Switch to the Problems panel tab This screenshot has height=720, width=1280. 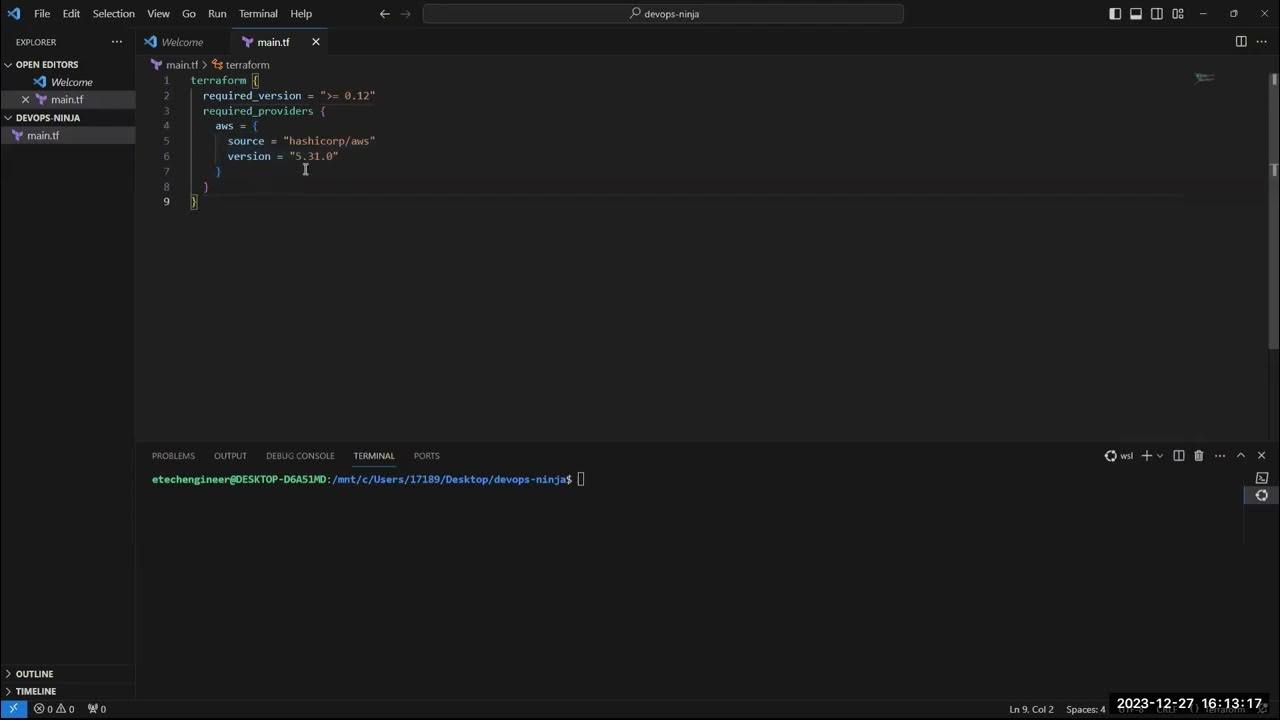click(x=173, y=456)
